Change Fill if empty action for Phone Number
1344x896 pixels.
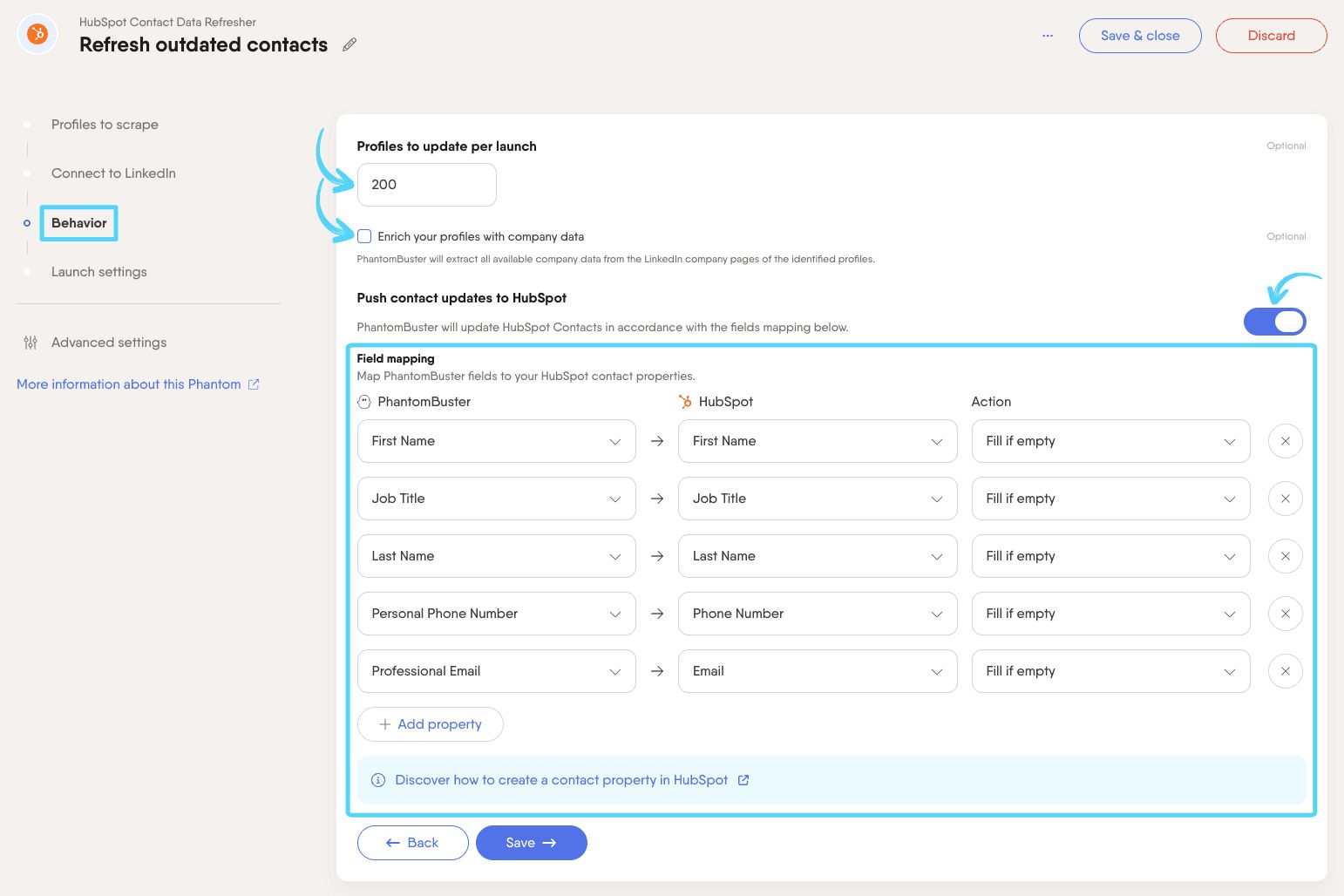click(1110, 614)
